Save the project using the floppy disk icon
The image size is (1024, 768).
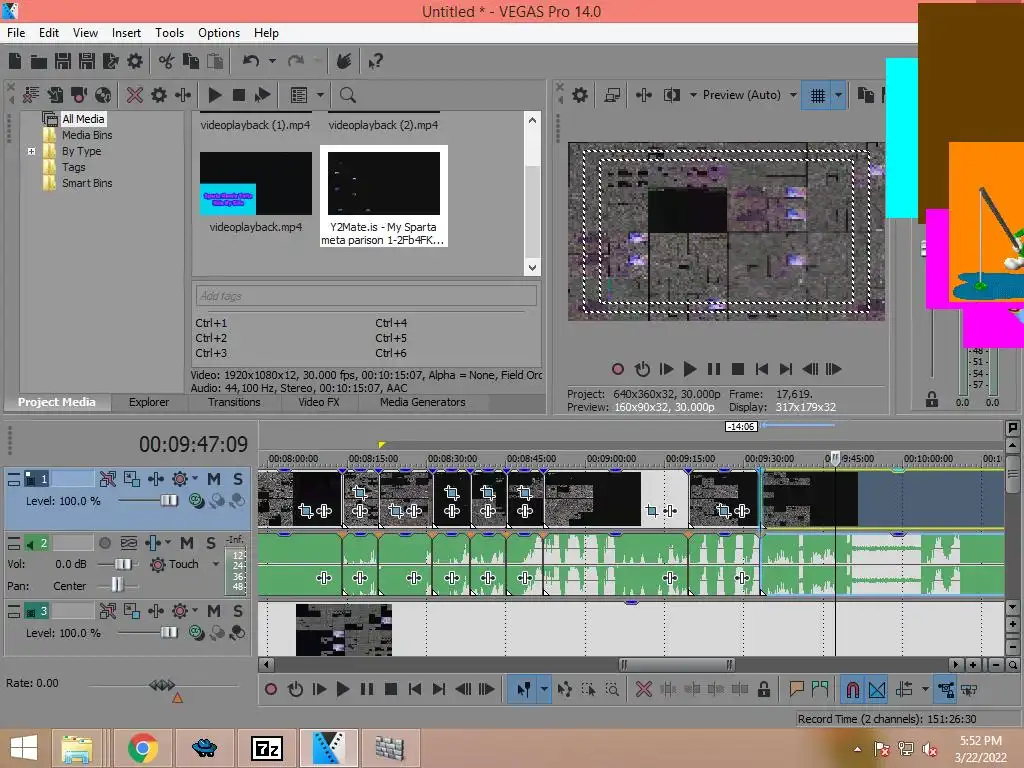(63, 61)
